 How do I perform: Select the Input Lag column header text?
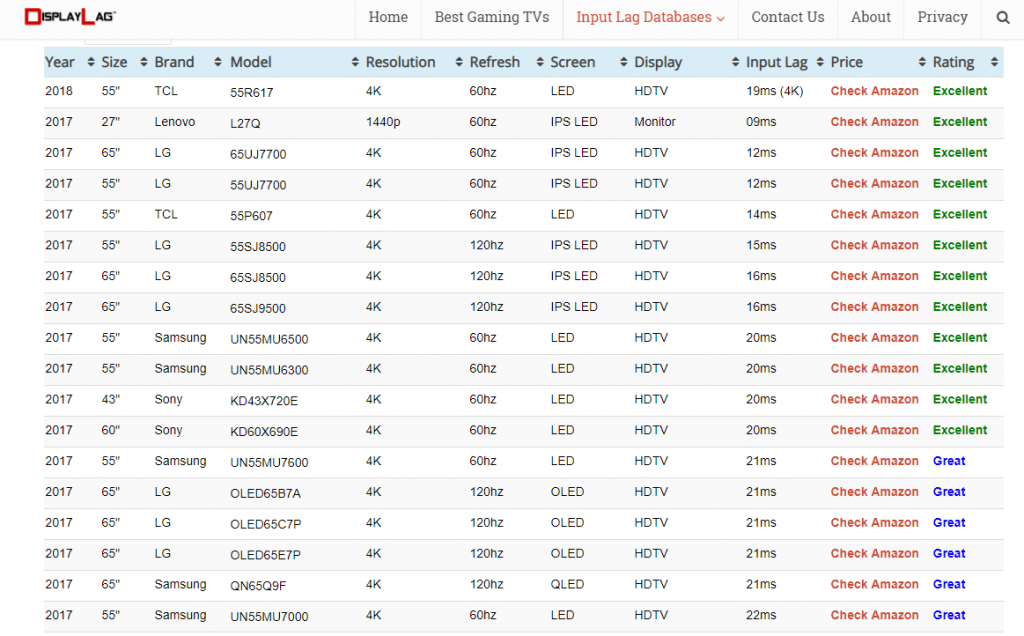(776, 63)
